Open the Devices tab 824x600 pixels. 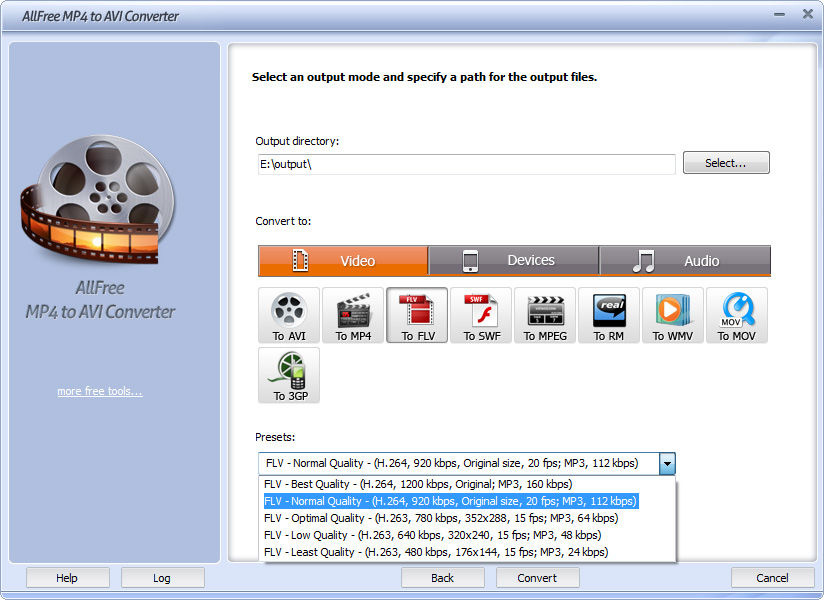tap(513, 261)
